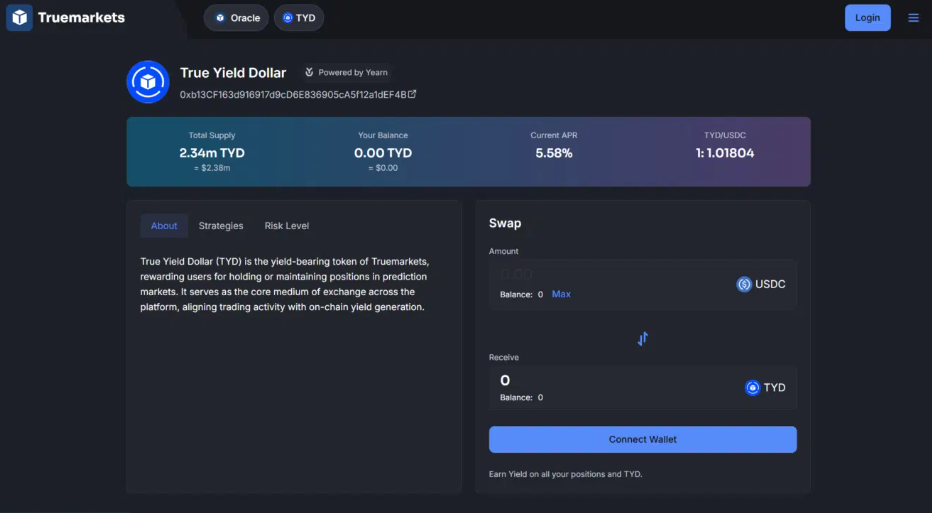The width and height of the screenshot is (932, 513).
Task: Open the hamburger menu icon
Action: point(914,18)
